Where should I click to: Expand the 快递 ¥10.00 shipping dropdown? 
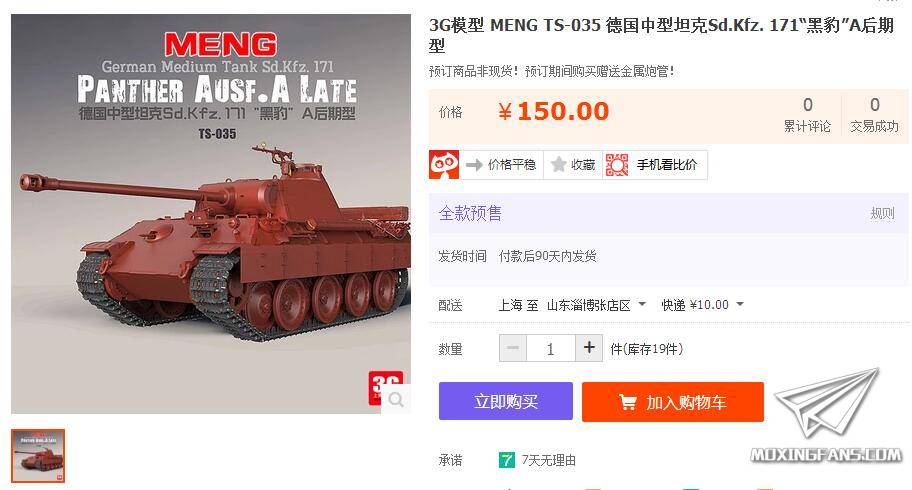(x=740, y=304)
